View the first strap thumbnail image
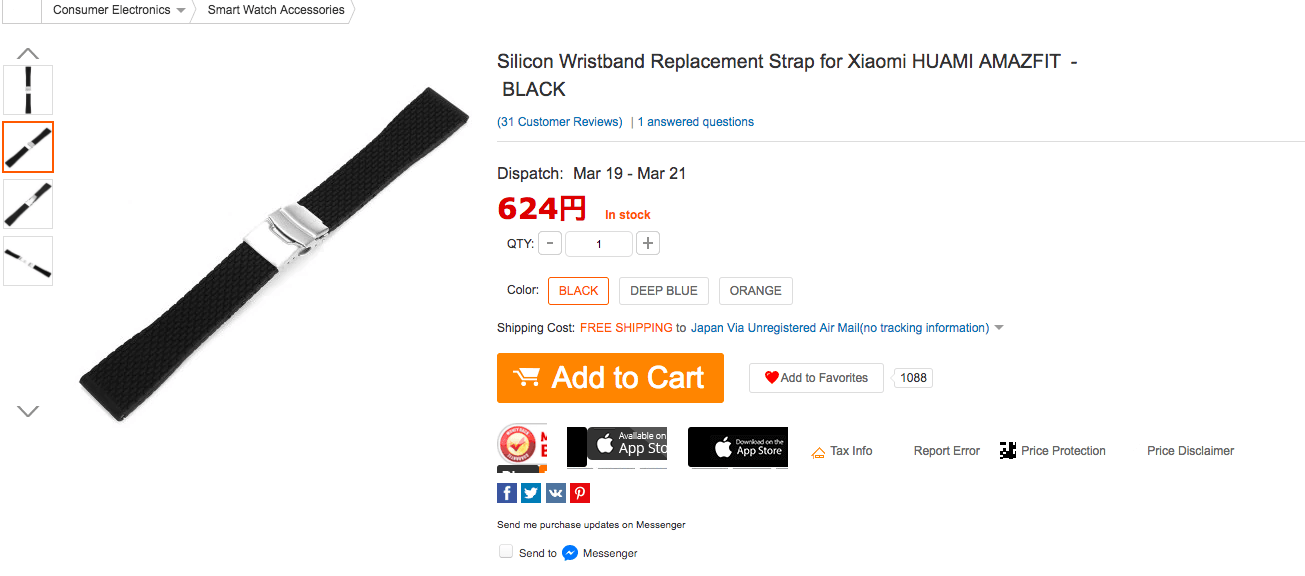Image resolution: width=1305 pixels, height=576 pixels. 28,90
